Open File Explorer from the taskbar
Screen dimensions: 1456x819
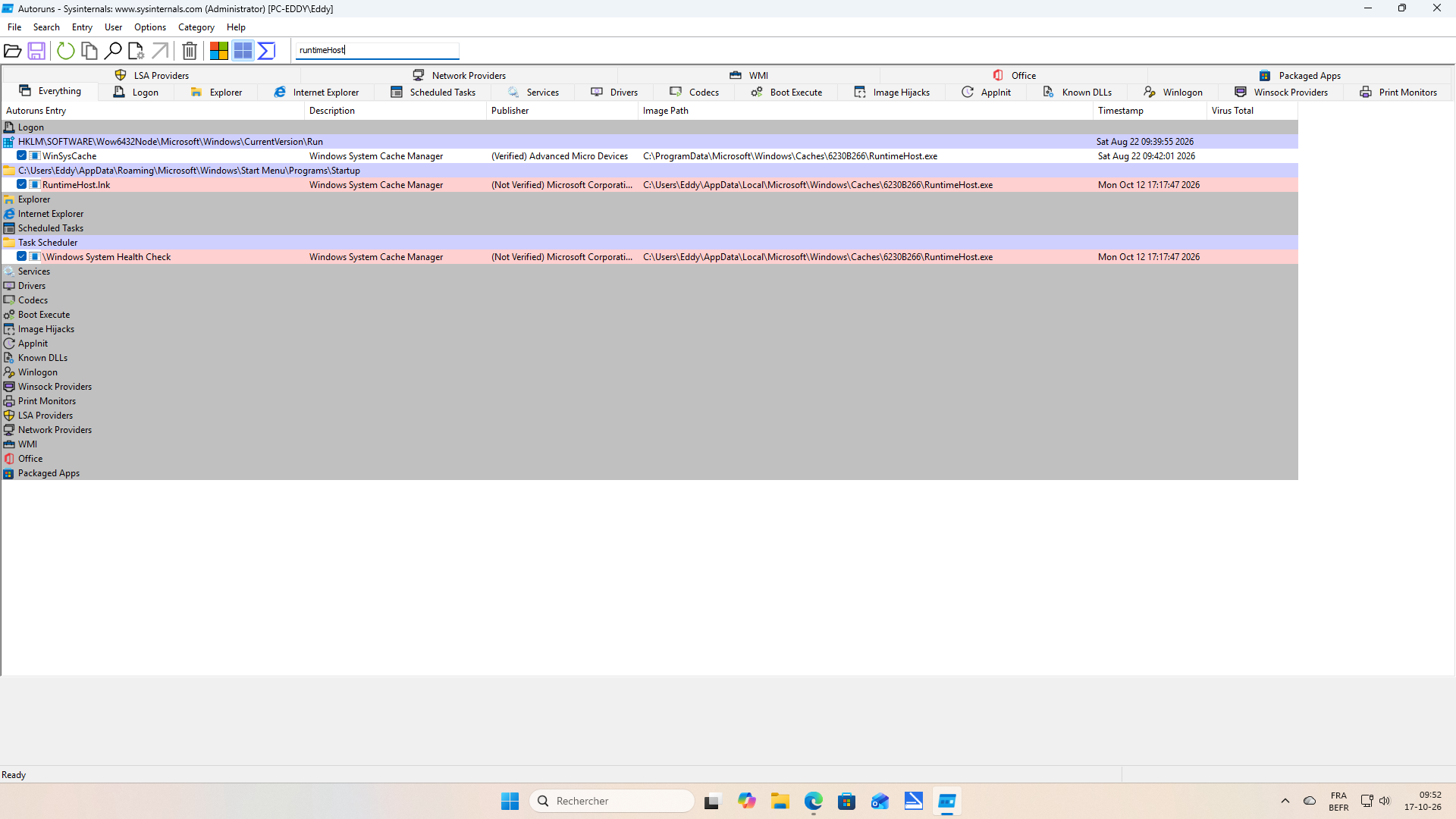(x=780, y=801)
